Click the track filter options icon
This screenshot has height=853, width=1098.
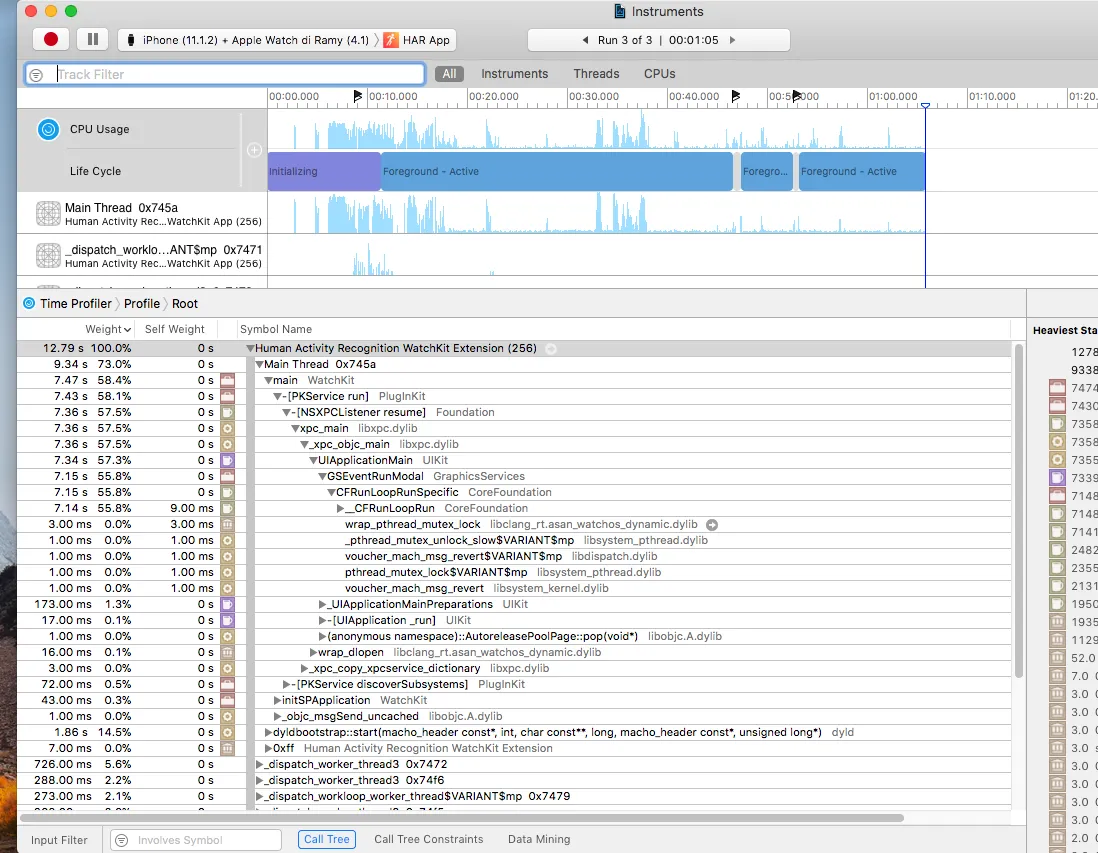[36, 74]
